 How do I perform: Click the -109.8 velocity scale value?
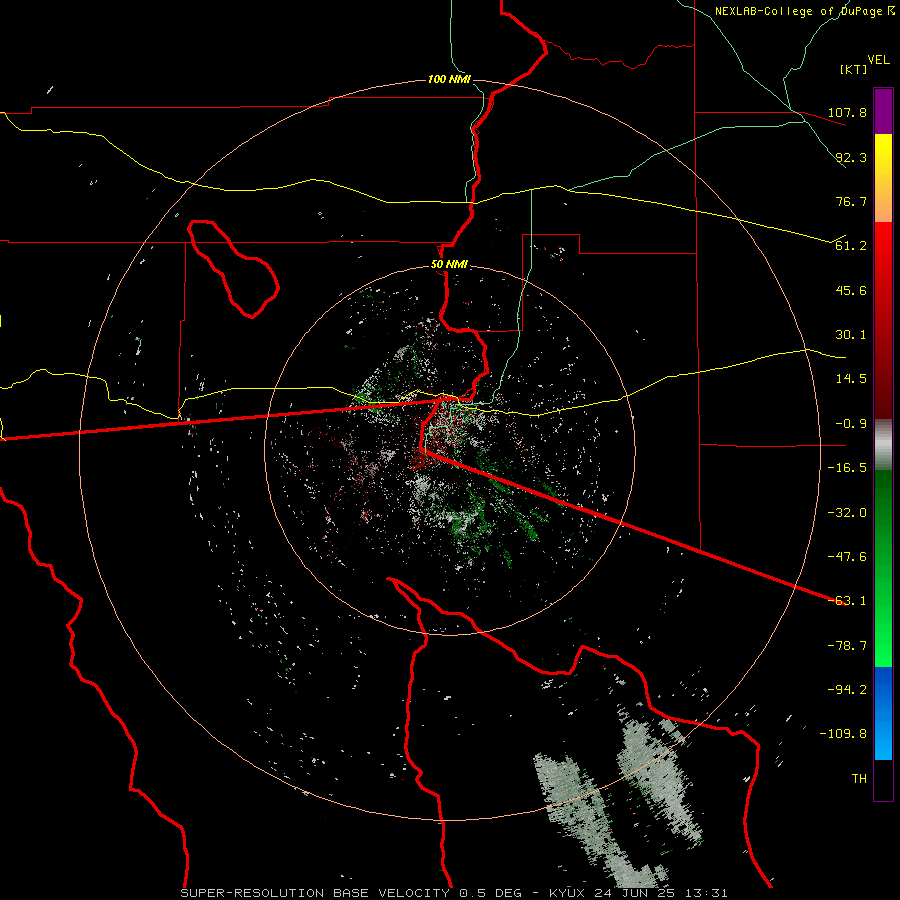coord(843,734)
